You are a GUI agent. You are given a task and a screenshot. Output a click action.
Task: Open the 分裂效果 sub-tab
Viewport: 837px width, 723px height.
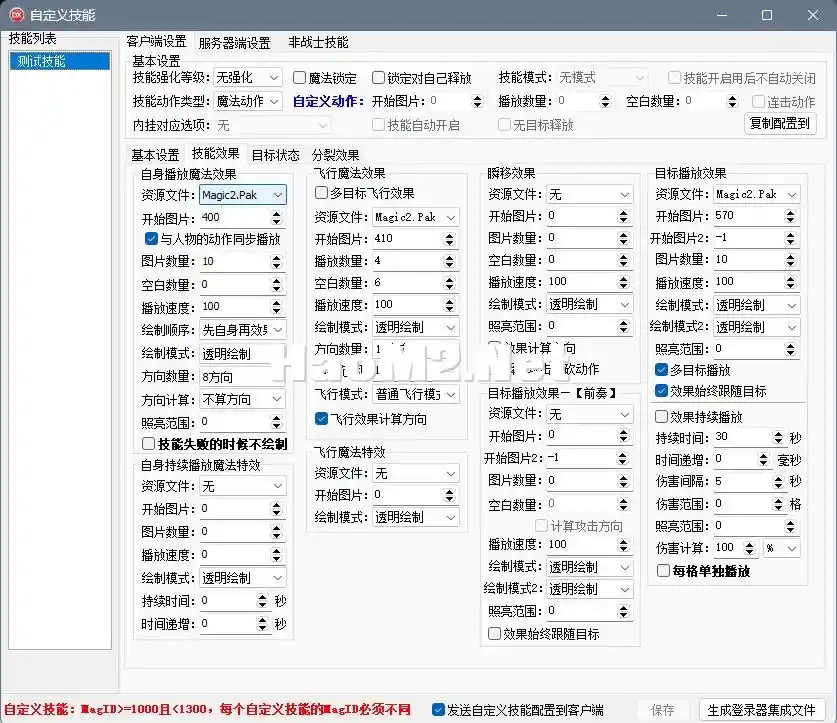[335, 155]
